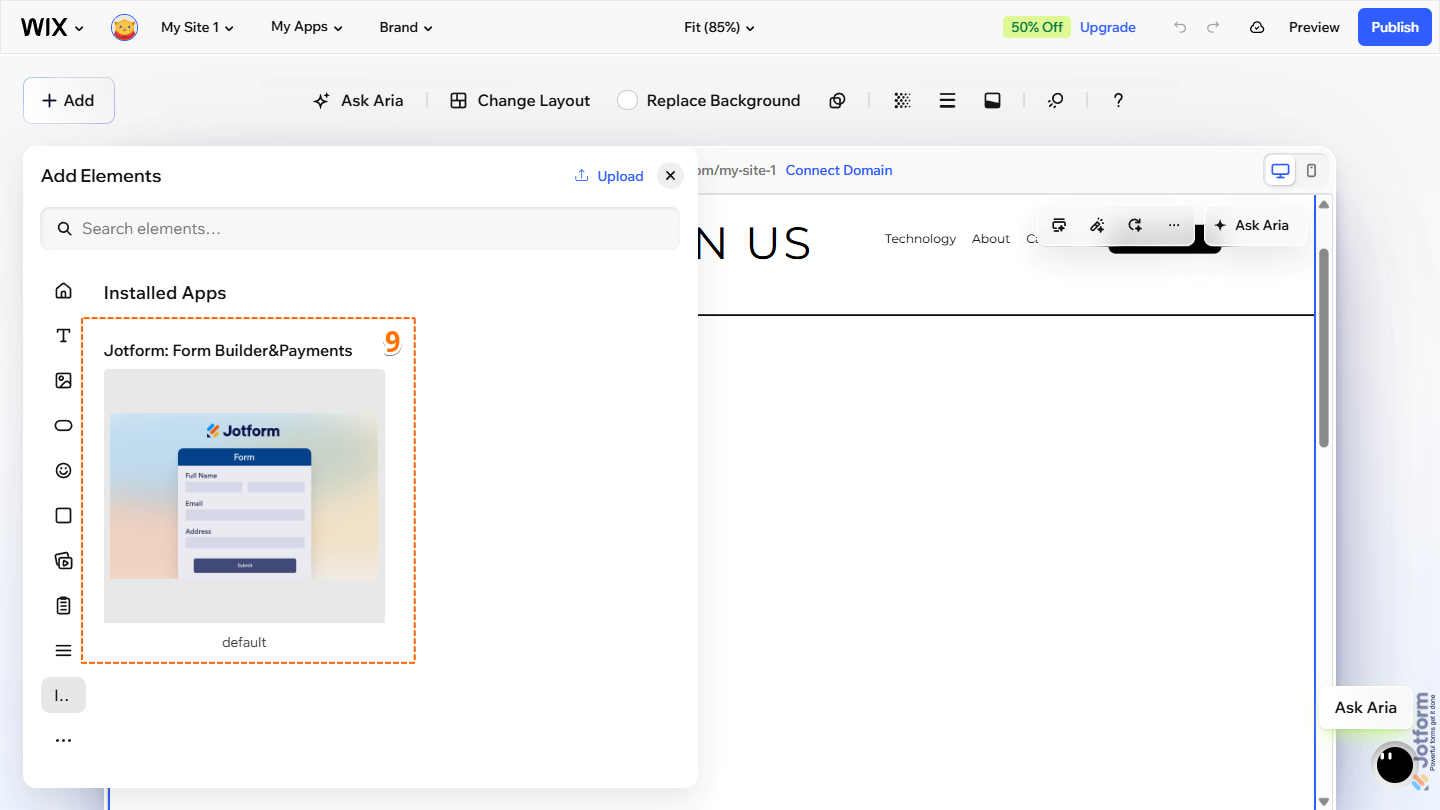
Task: Click the AI magic wand icon
Action: 1097,225
